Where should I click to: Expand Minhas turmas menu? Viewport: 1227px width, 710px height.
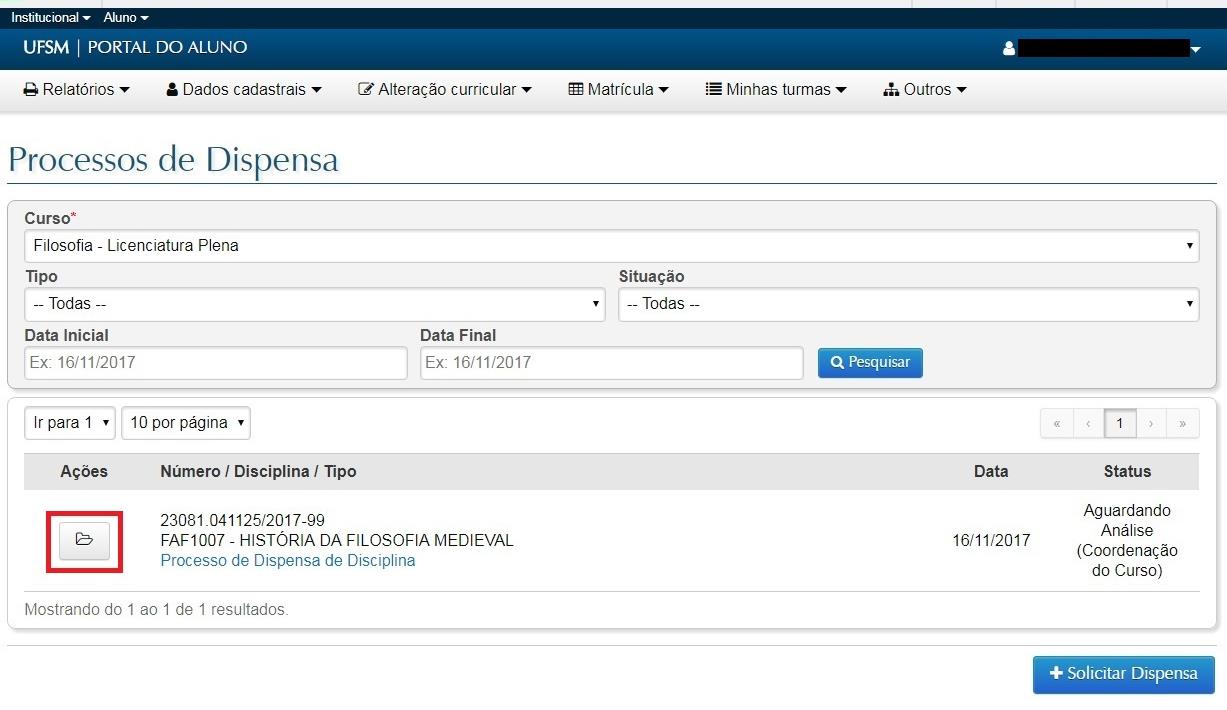pos(776,89)
